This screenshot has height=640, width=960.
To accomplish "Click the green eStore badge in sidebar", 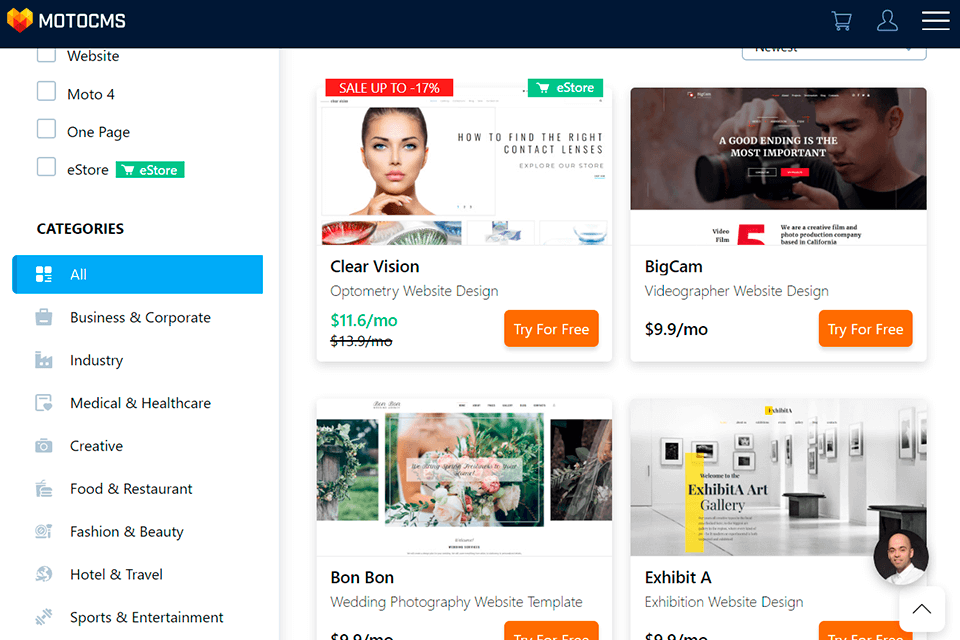I will (x=150, y=170).
